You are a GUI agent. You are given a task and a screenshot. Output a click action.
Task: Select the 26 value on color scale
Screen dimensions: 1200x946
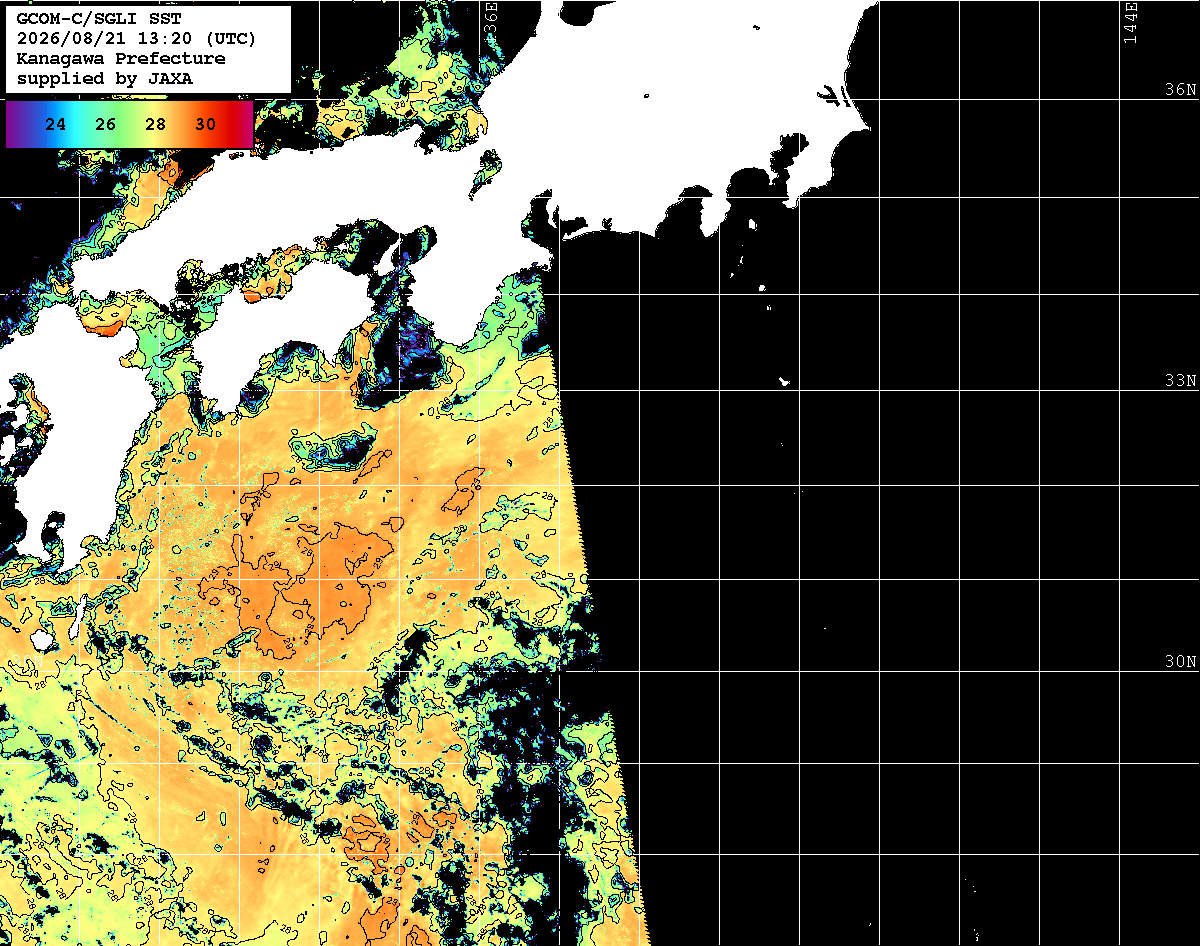click(x=106, y=125)
